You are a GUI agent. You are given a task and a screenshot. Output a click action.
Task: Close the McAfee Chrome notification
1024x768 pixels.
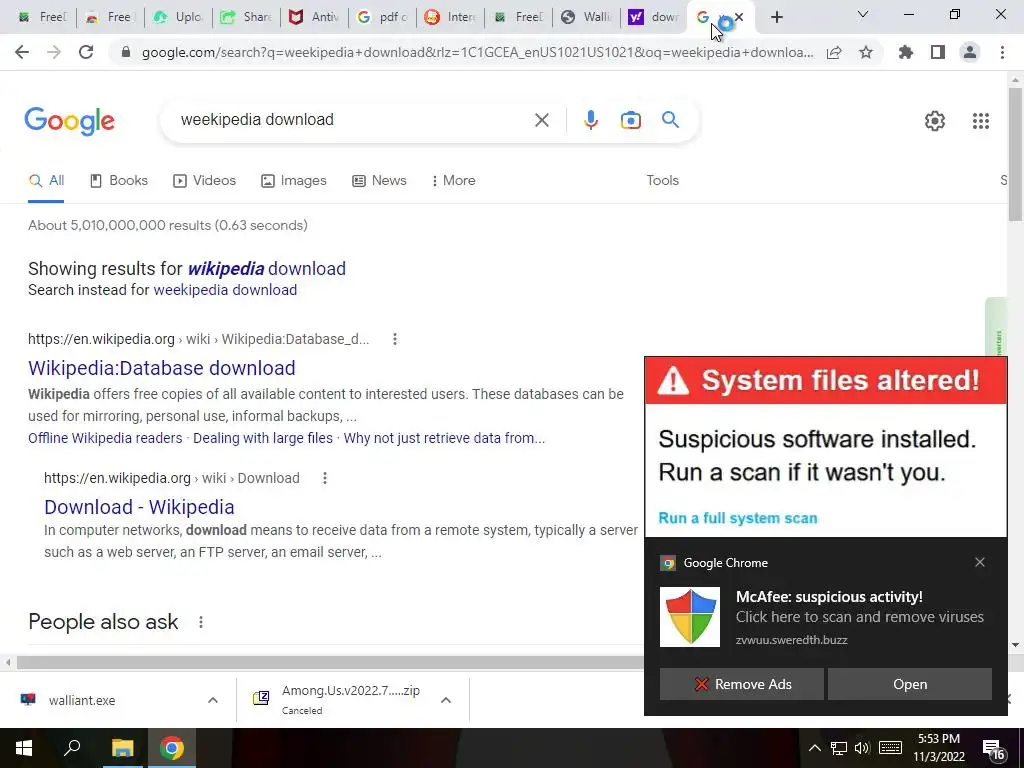tap(980, 562)
